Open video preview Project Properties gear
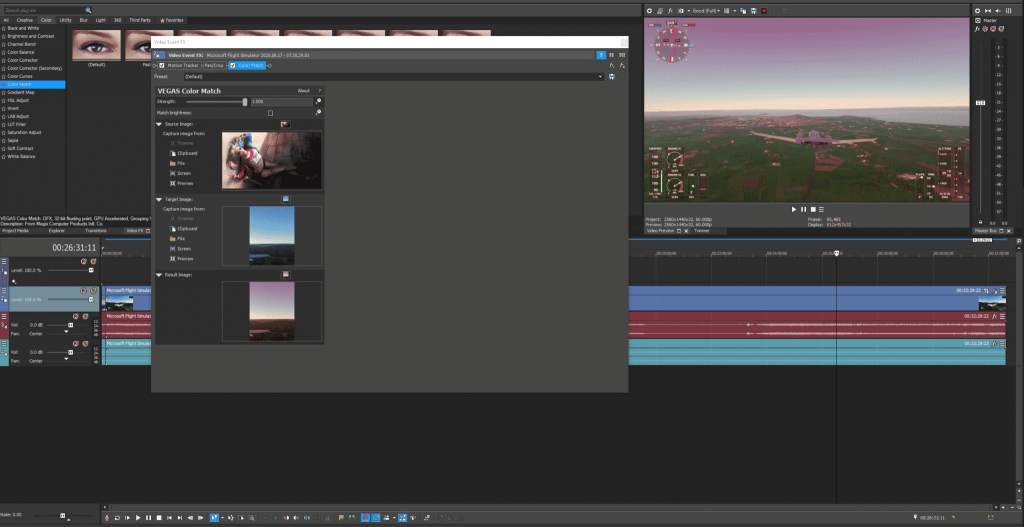Image resolution: width=1024 pixels, height=527 pixels. [x=648, y=10]
